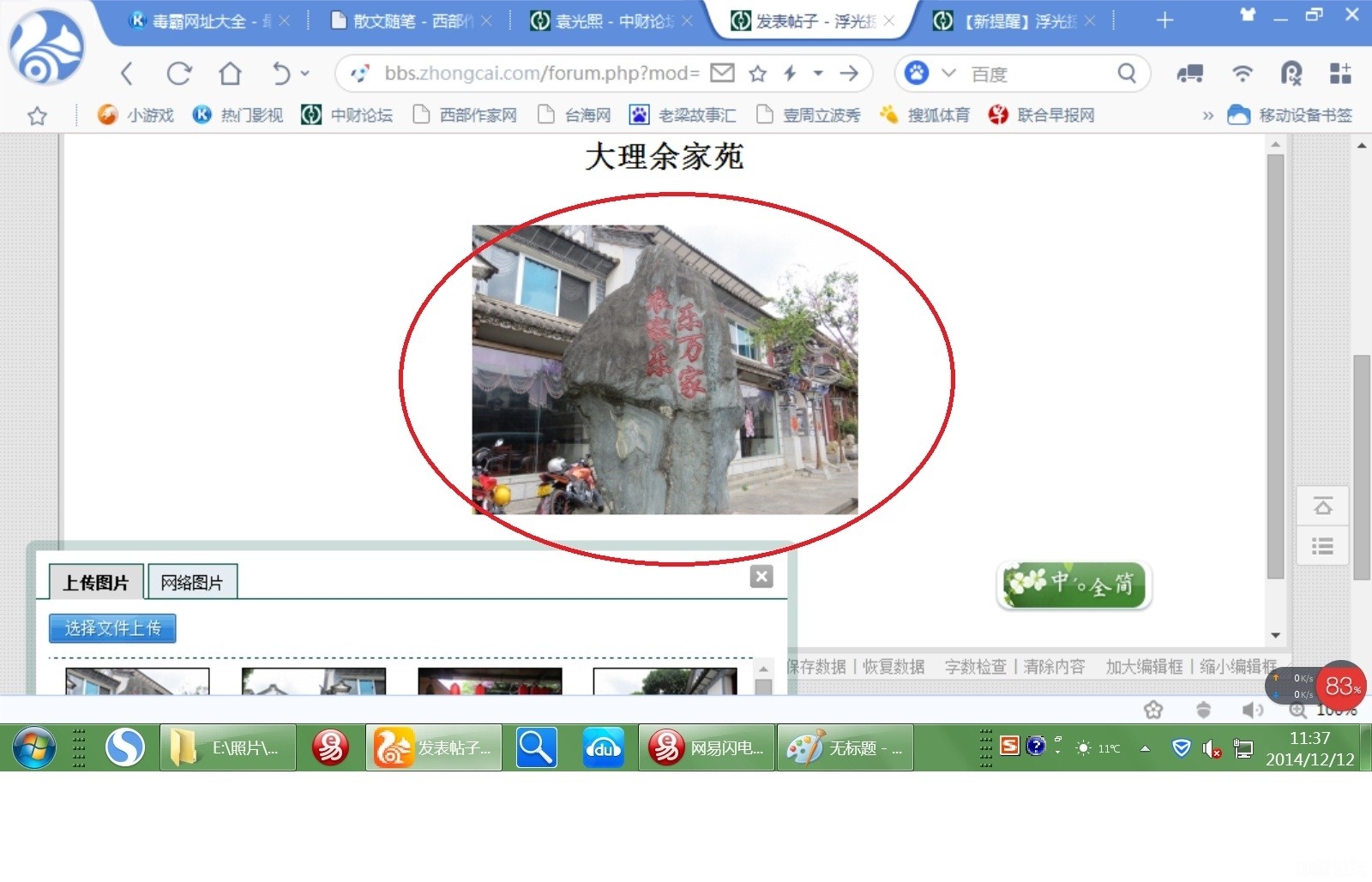Go to the browser home page
The height and width of the screenshot is (882, 1372).
(x=230, y=74)
